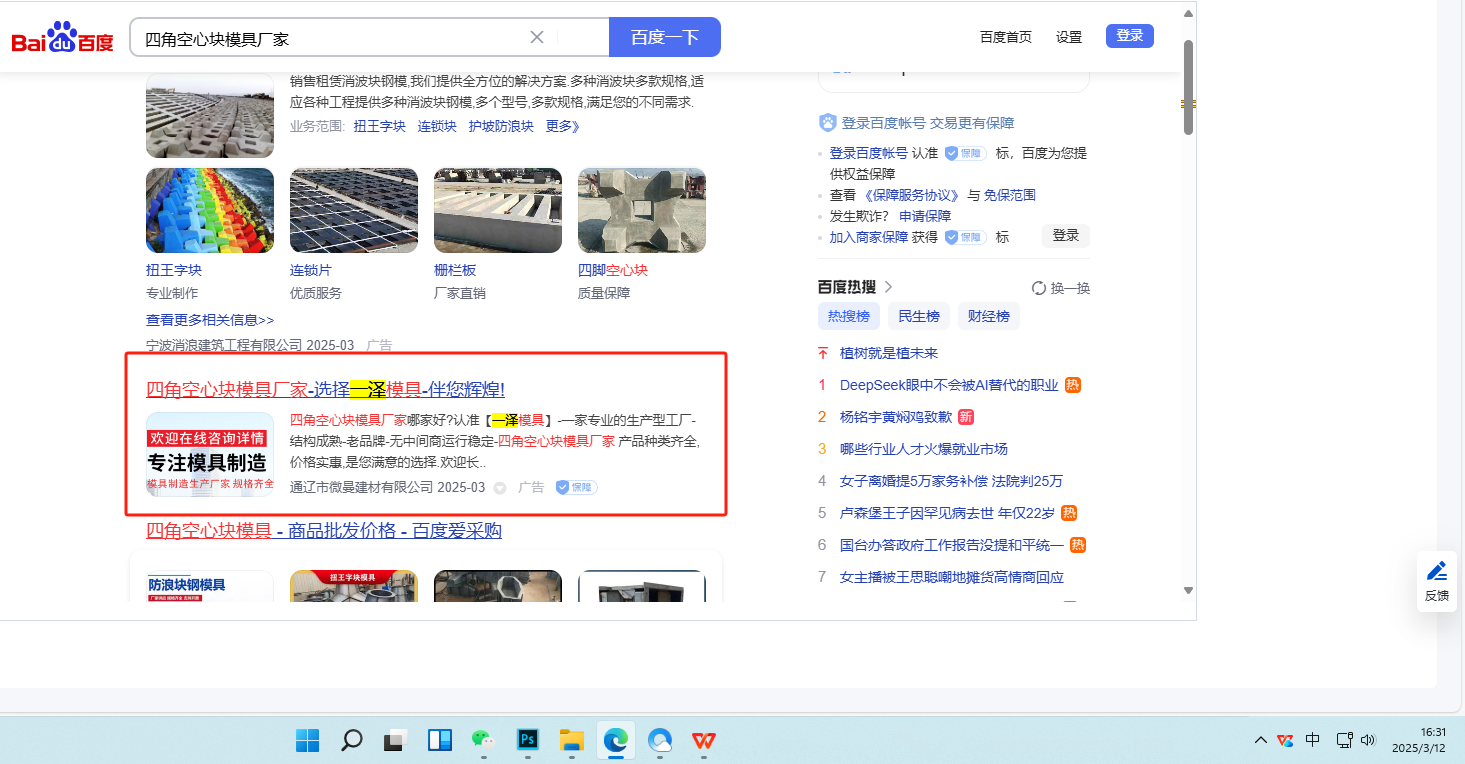This screenshot has width=1465, height=764.
Task: Click 宁波消浪建筑工程有限公司 advertiser name
Action: tap(224, 345)
